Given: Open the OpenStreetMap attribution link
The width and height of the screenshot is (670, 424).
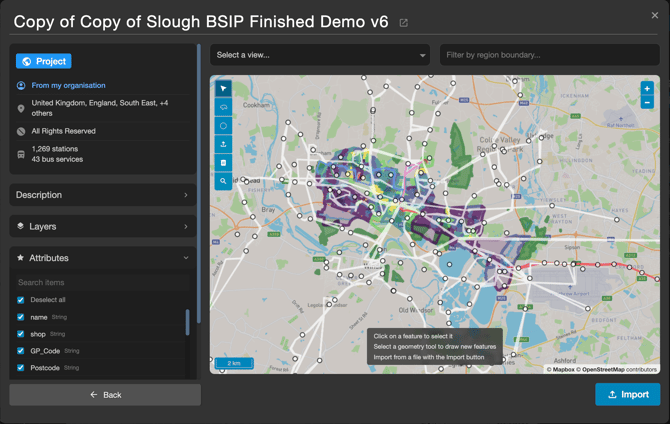Looking at the screenshot, I should coord(603,369).
